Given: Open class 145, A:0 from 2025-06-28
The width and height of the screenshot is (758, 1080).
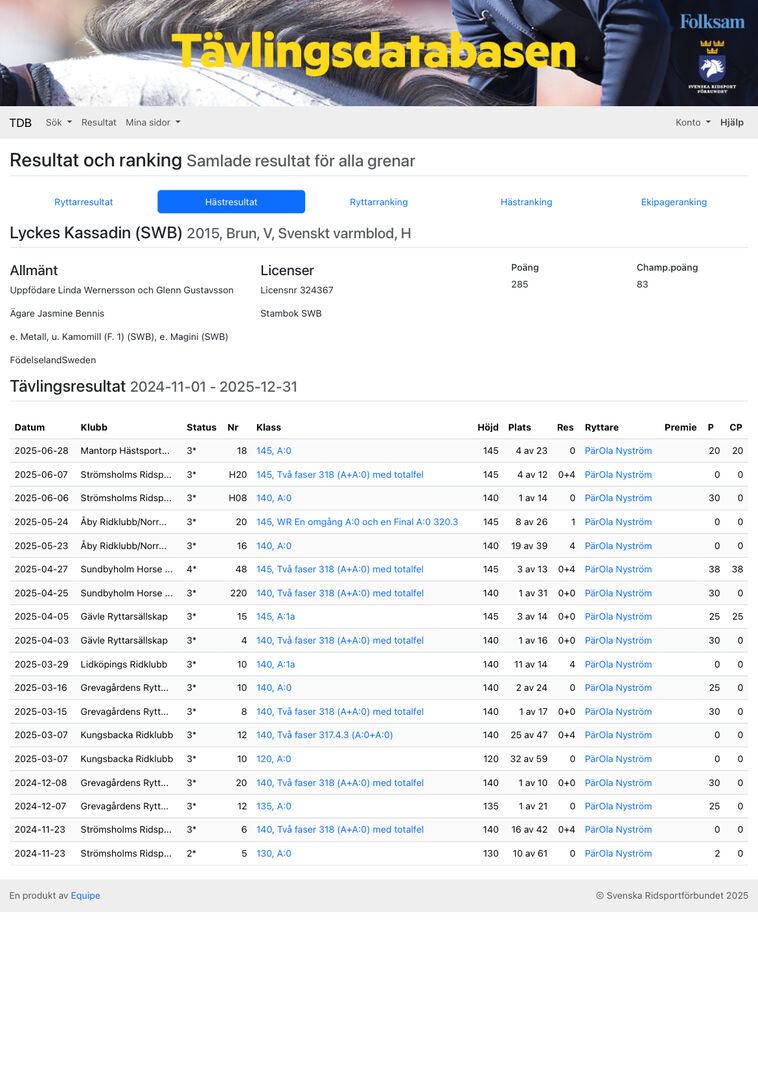Looking at the screenshot, I should (x=274, y=451).
